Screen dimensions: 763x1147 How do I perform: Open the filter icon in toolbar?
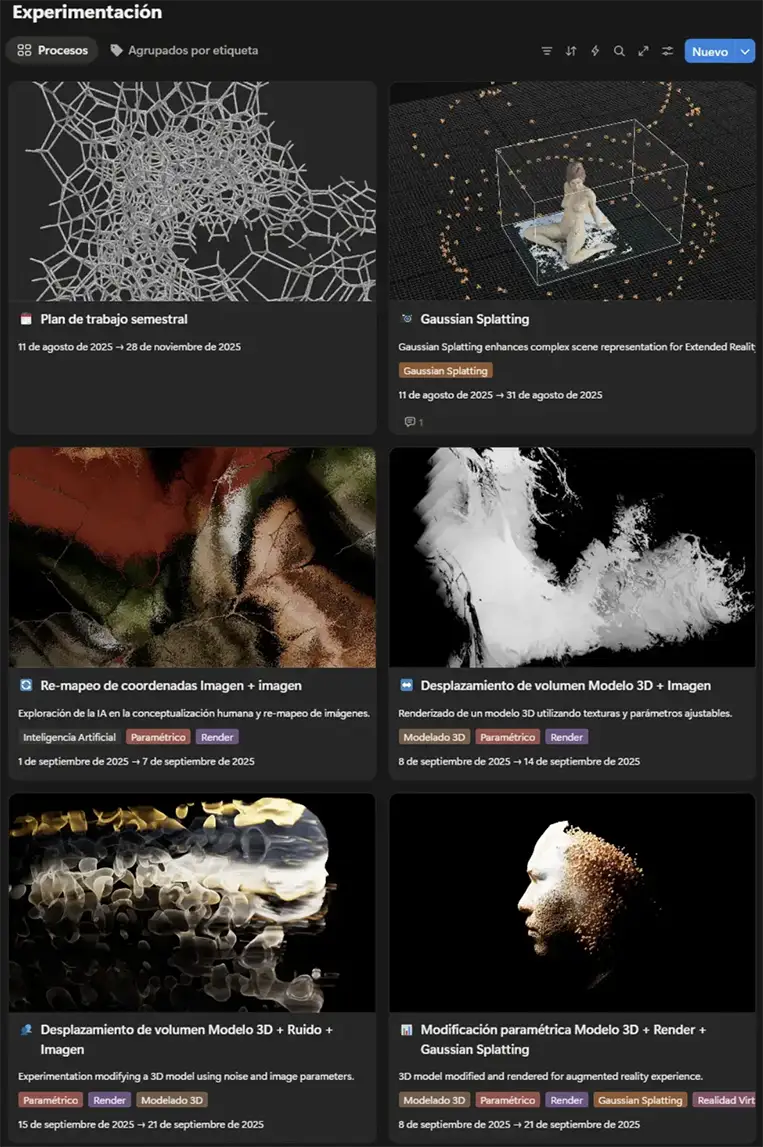pyautogui.click(x=546, y=51)
